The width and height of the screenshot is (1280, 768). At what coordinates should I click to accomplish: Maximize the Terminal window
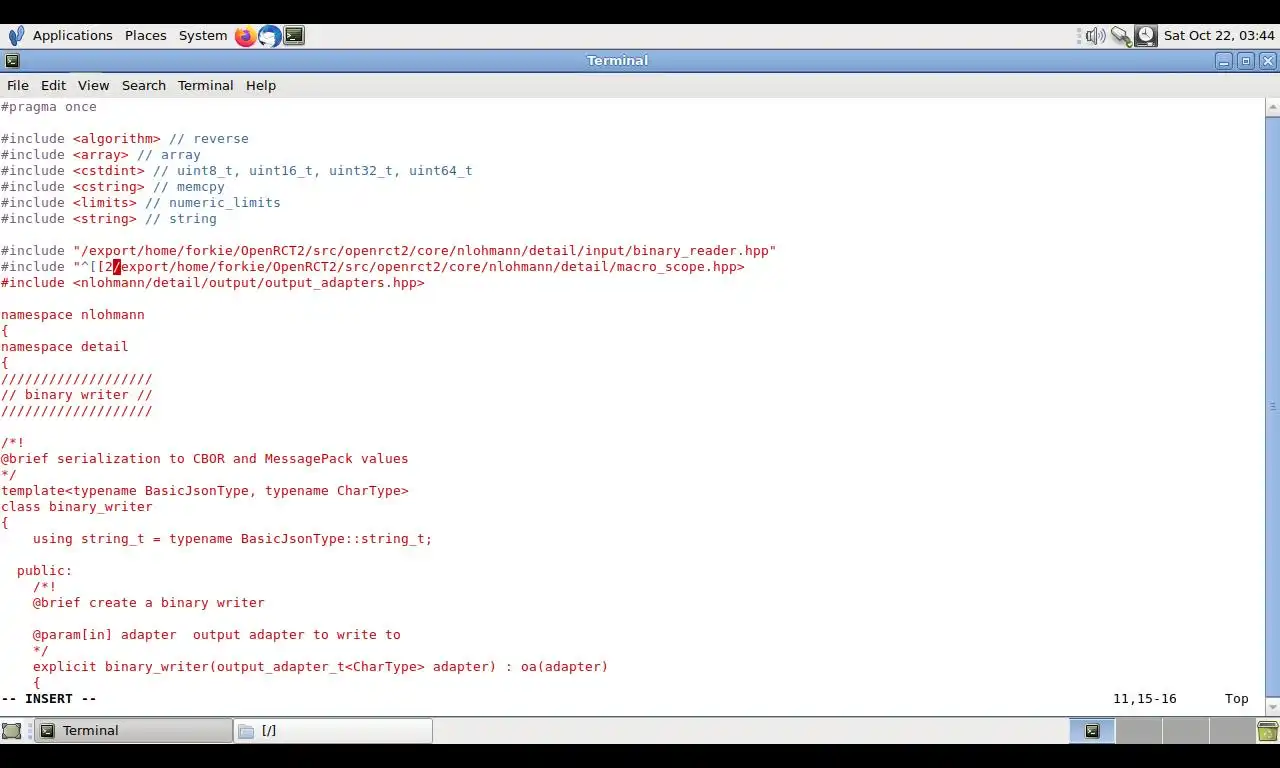coord(1246,61)
